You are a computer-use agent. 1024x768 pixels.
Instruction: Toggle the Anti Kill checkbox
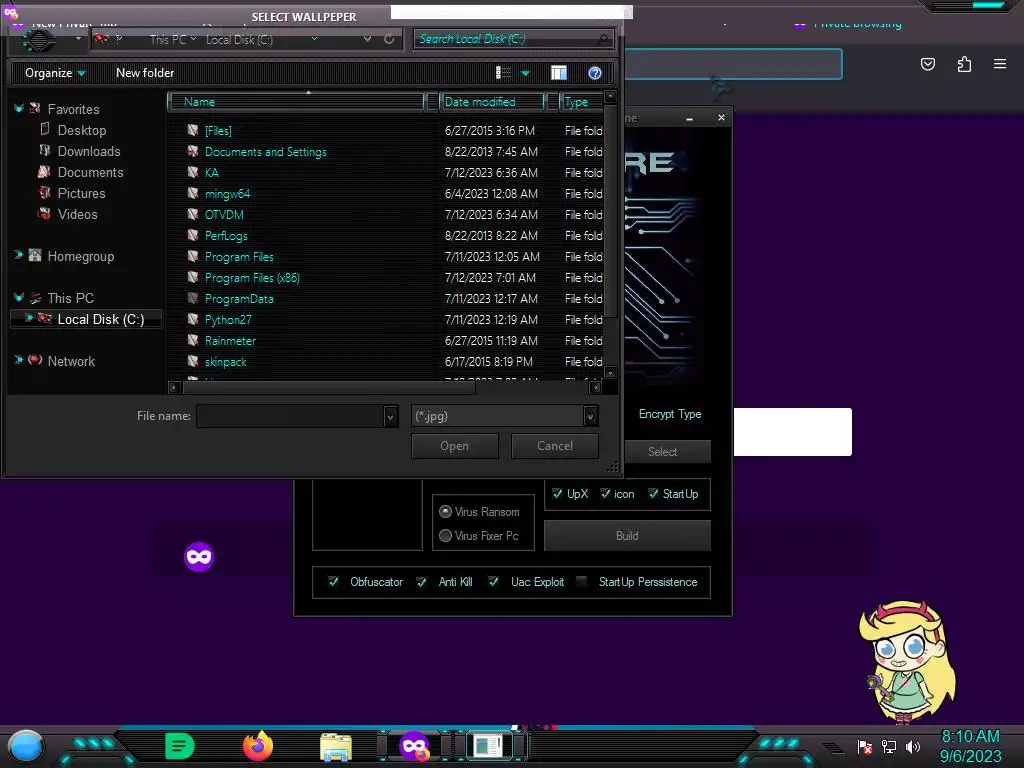tap(422, 581)
